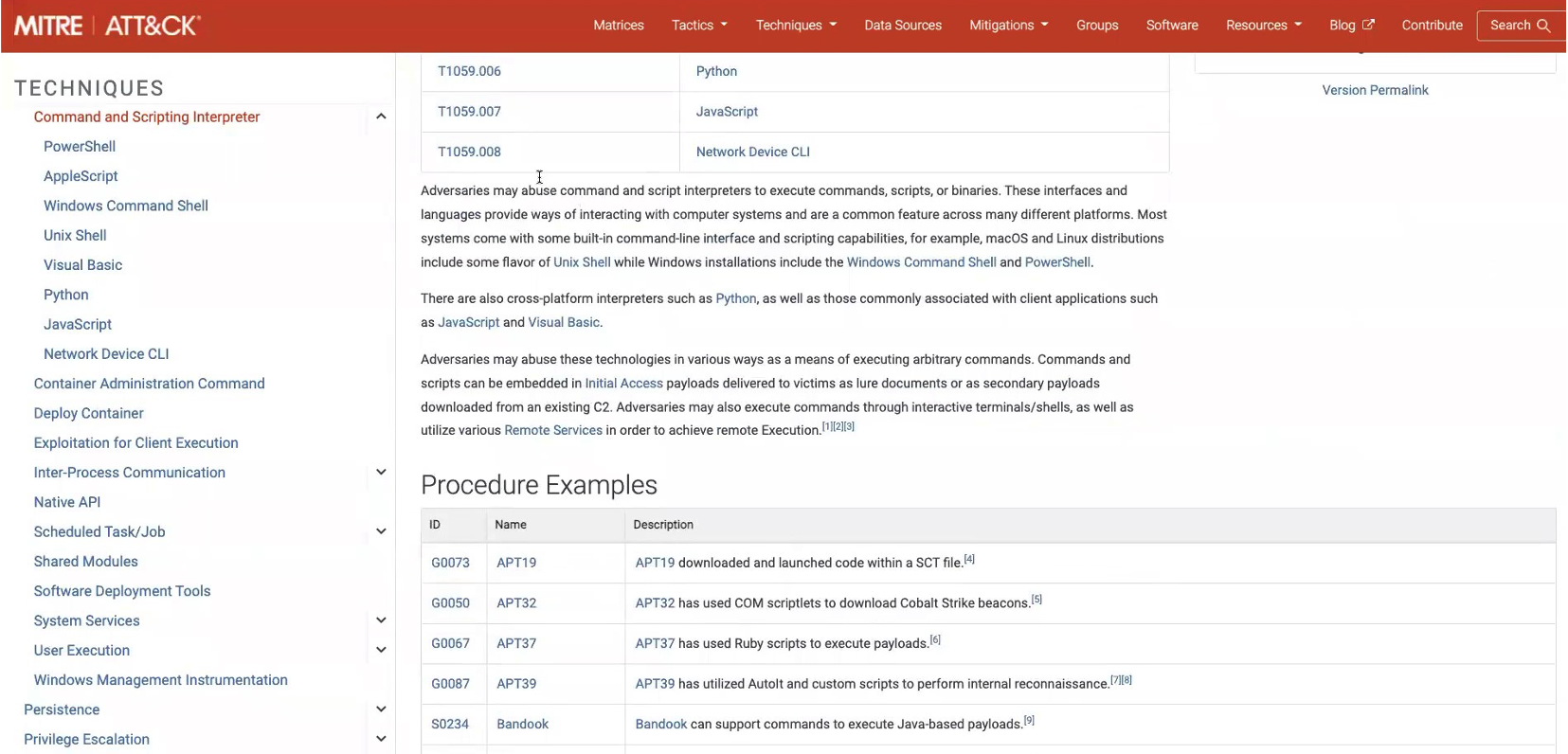Screen dimensions: 1568x754
Task: Expand Inter-Process Communication chevron
Action: pyautogui.click(x=381, y=472)
